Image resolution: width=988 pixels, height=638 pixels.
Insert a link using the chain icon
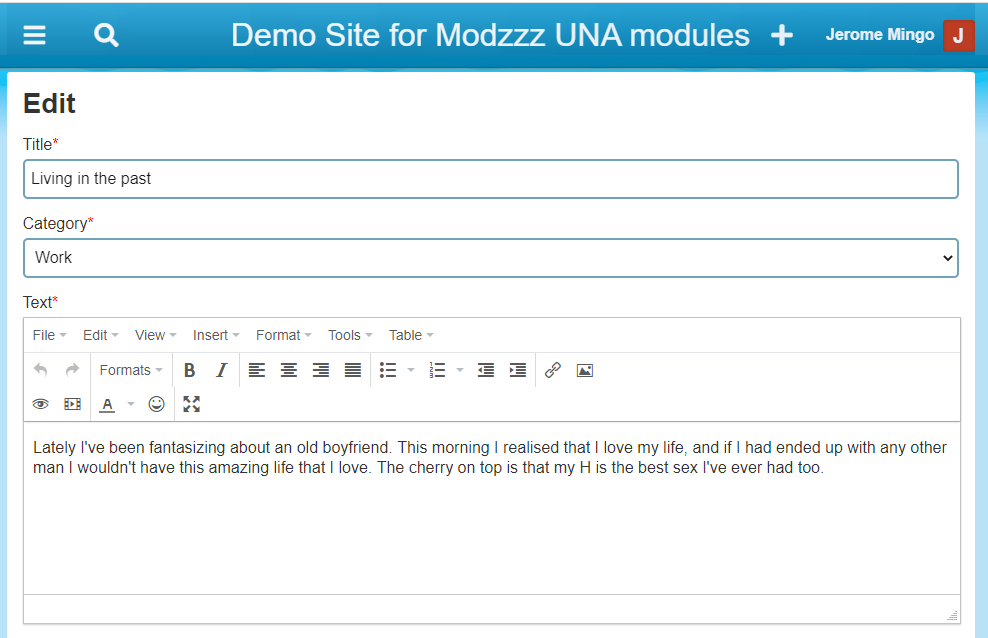(x=553, y=370)
